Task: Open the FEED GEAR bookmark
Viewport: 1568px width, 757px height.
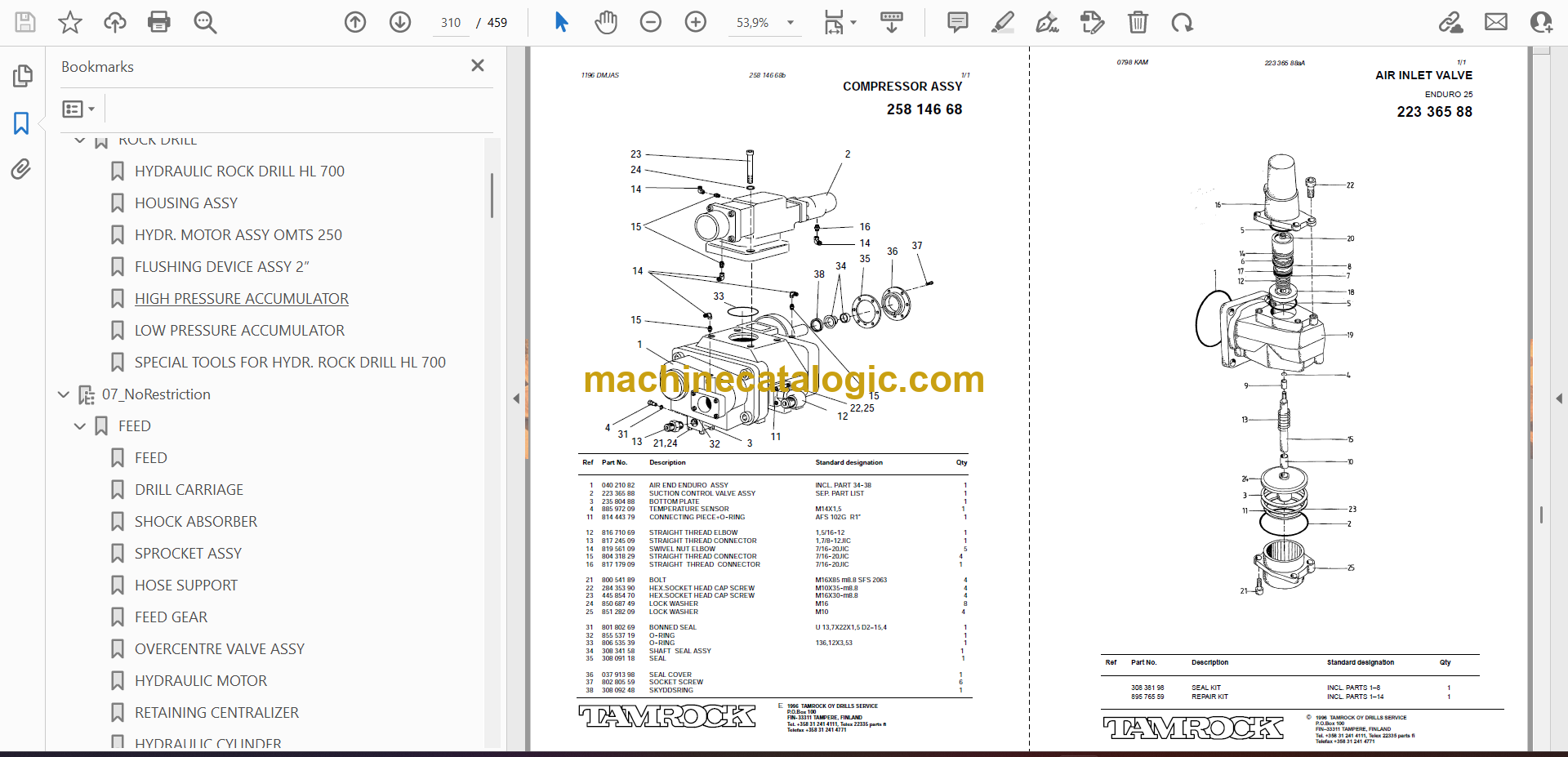Action: [171, 617]
